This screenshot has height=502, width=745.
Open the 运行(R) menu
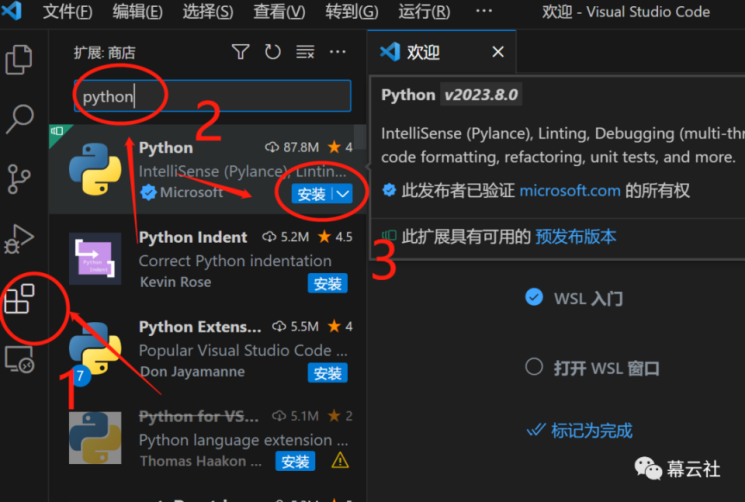point(424,12)
